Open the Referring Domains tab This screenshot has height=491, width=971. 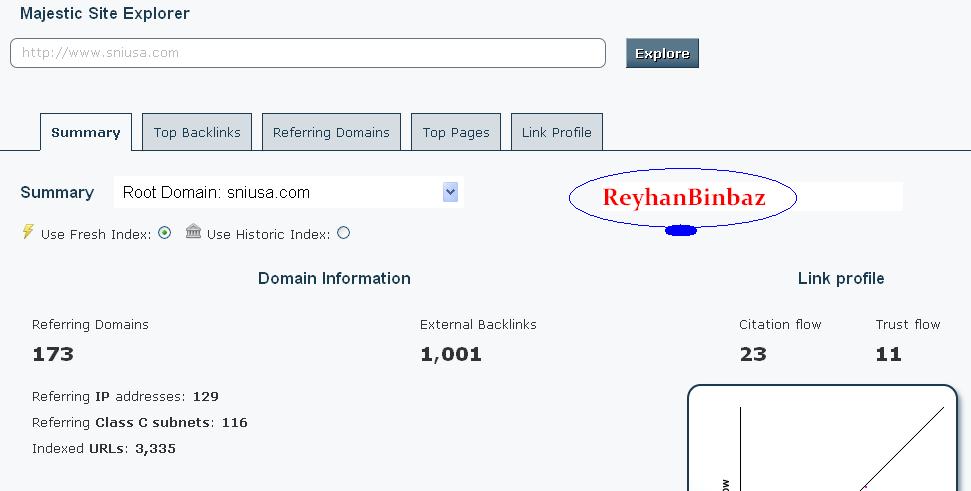tap(331, 132)
